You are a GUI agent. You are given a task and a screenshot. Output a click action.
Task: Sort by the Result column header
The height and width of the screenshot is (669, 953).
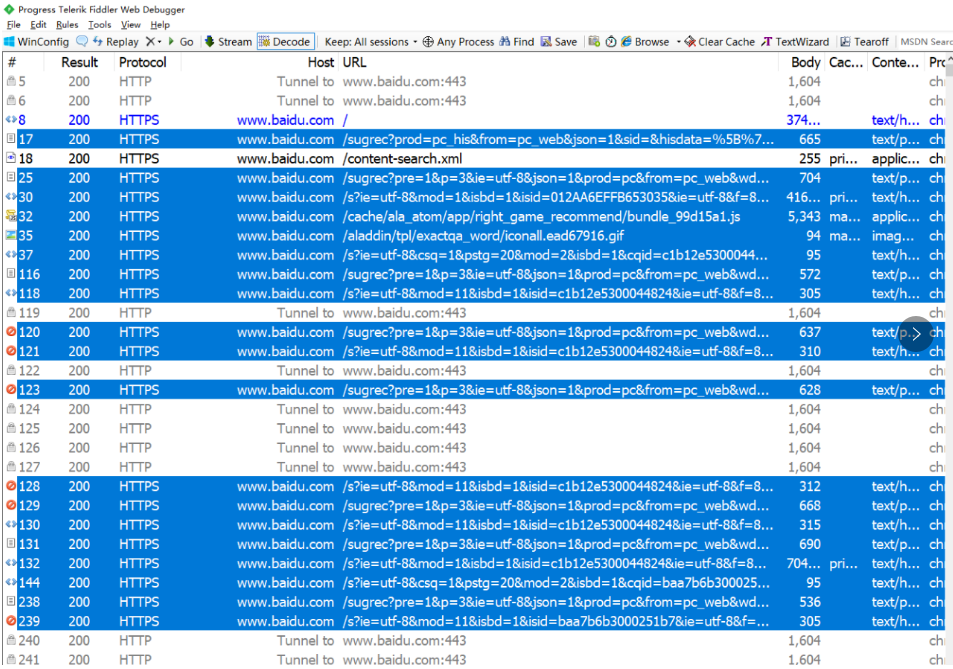point(79,62)
